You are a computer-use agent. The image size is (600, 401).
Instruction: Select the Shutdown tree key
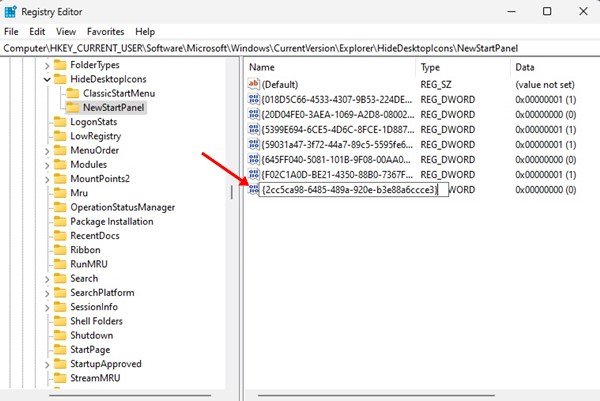coord(91,335)
